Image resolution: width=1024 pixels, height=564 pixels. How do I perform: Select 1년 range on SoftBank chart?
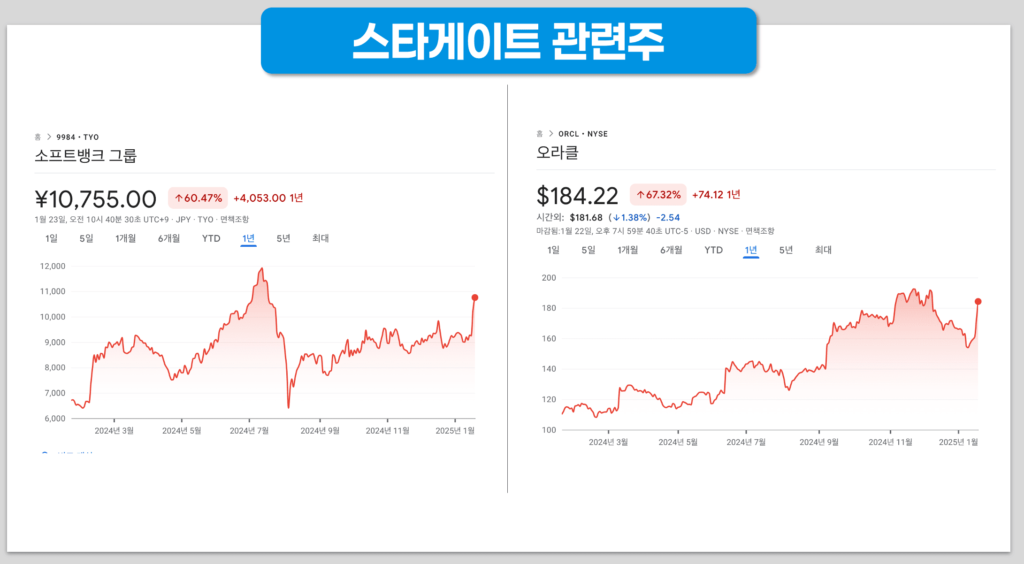point(248,239)
